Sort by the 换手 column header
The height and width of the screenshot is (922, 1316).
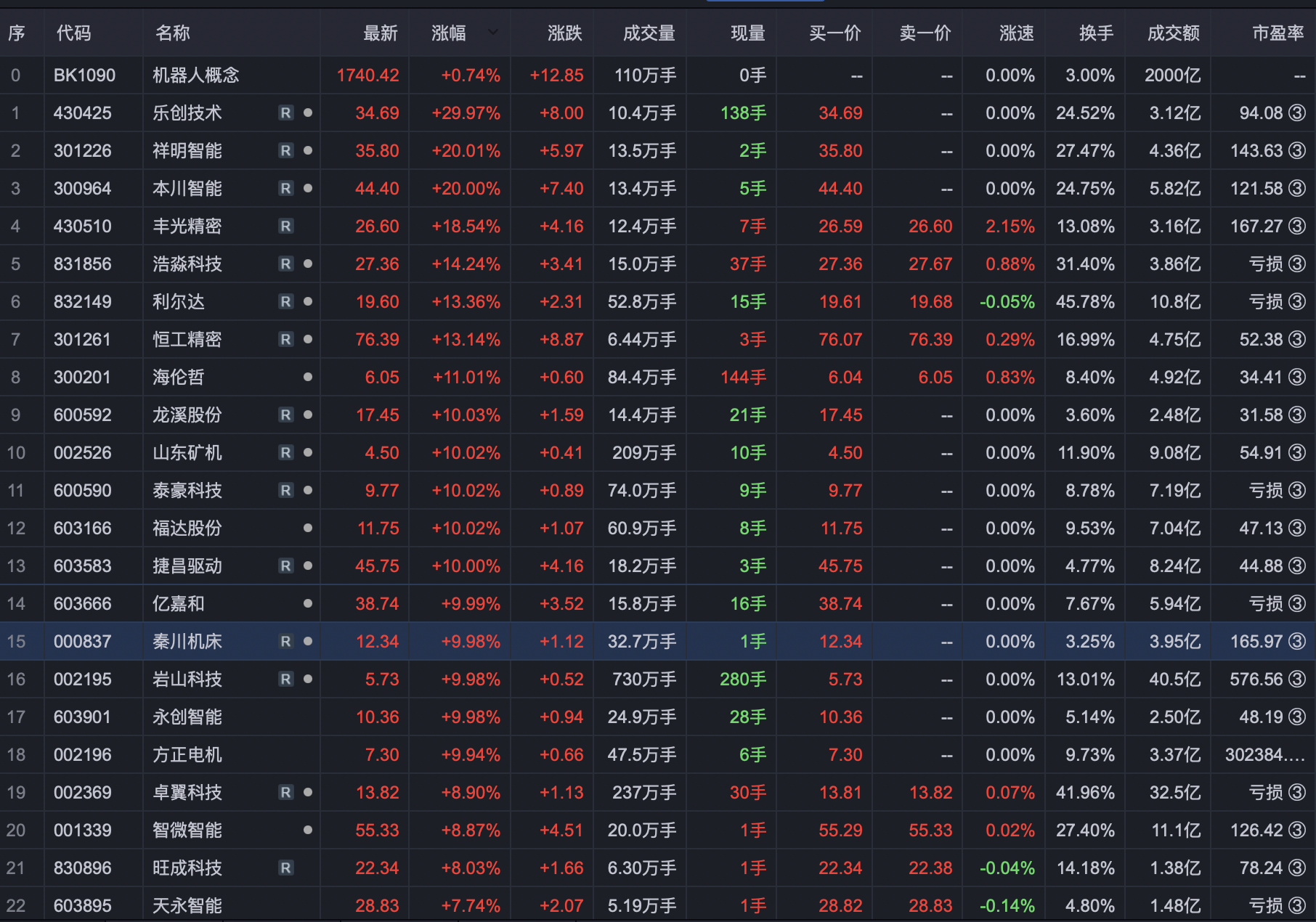point(1095,33)
